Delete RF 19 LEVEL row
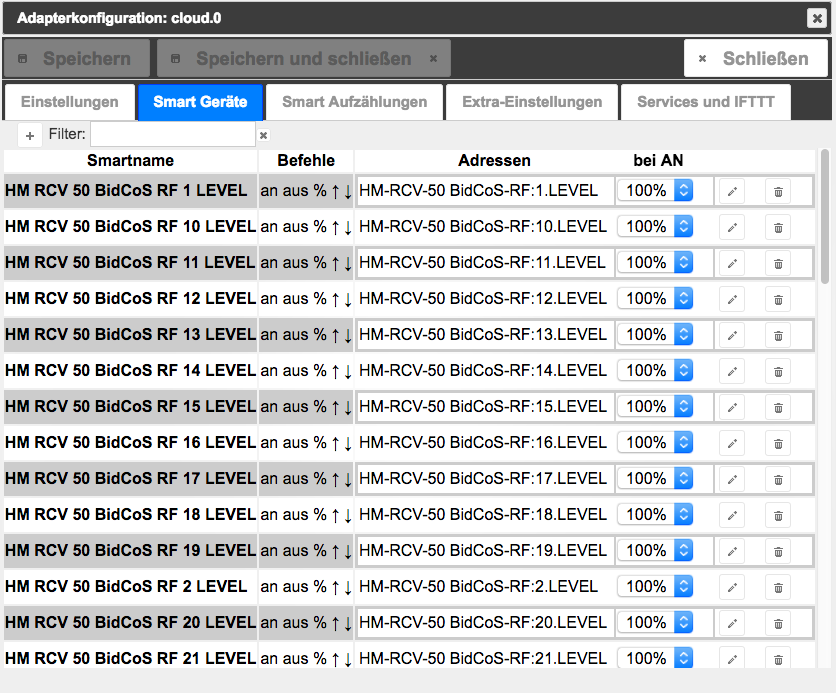The width and height of the screenshot is (836, 693). 778,551
